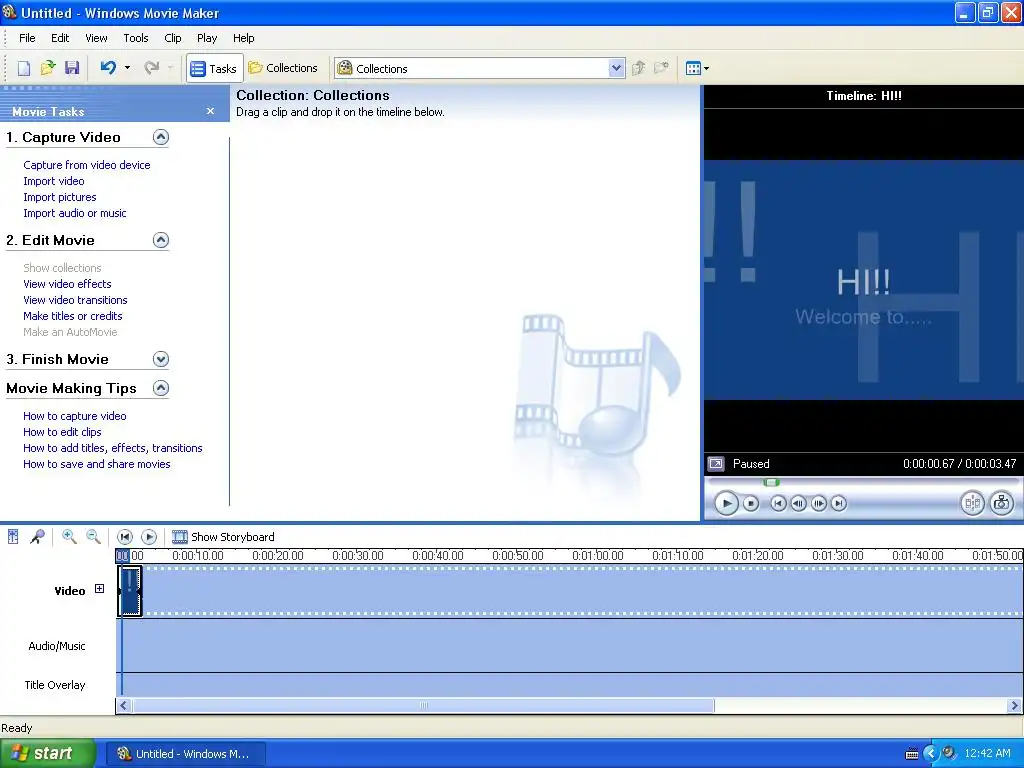
Task: Open the Edit menu
Action: point(60,38)
